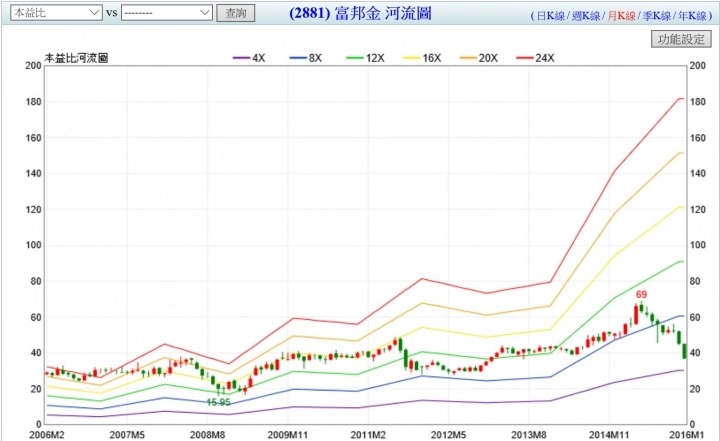Open the 本益比 indicator dropdown

56,13
